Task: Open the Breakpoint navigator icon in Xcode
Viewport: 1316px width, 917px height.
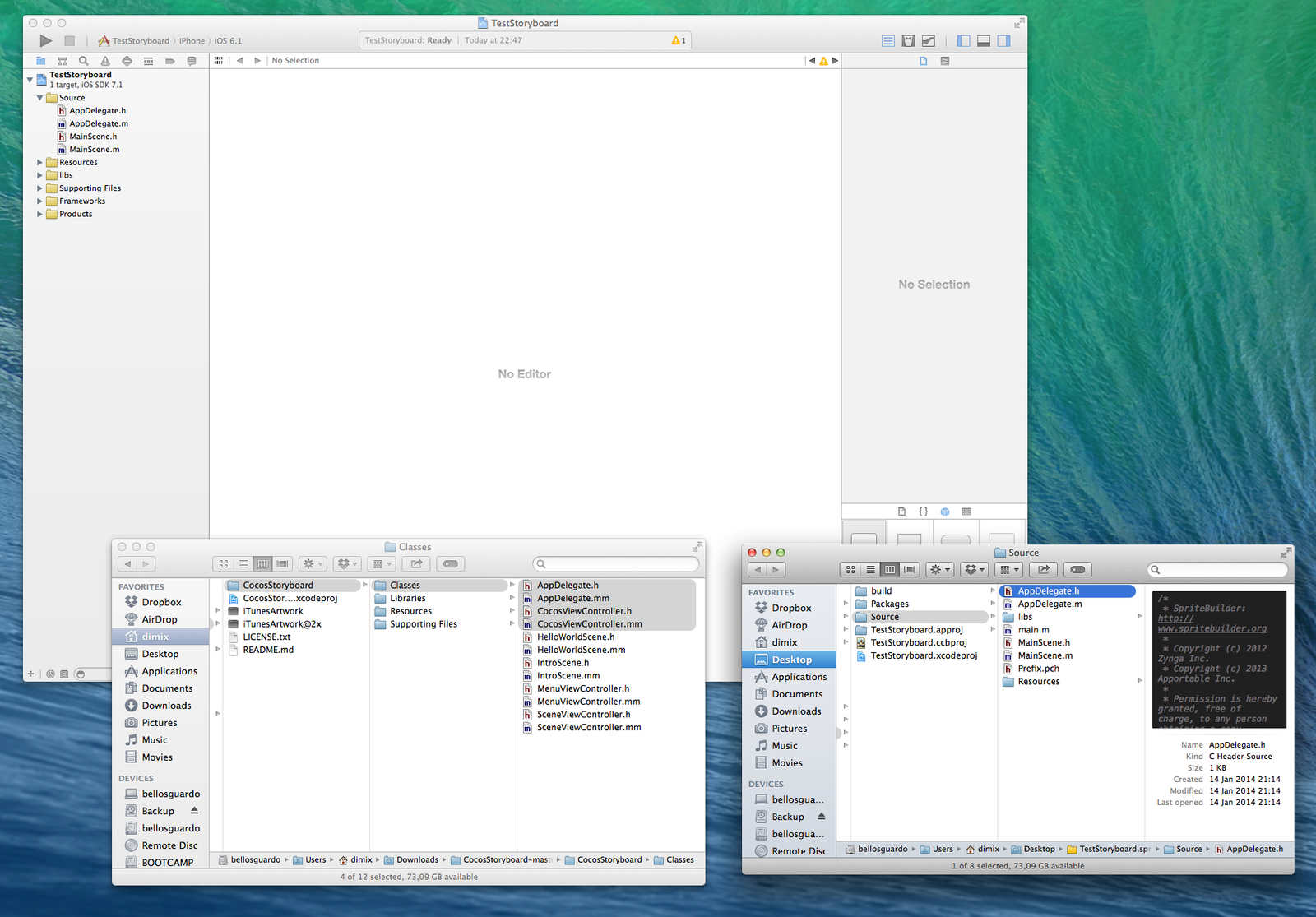Action: (170, 61)
